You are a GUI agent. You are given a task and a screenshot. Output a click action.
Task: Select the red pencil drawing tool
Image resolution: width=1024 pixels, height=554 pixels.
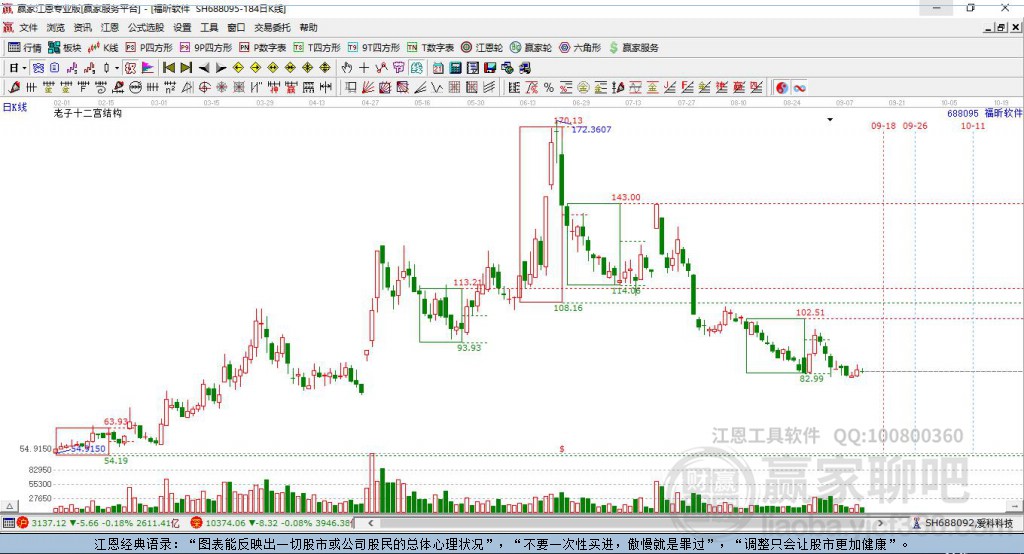(x=14, y=87)
